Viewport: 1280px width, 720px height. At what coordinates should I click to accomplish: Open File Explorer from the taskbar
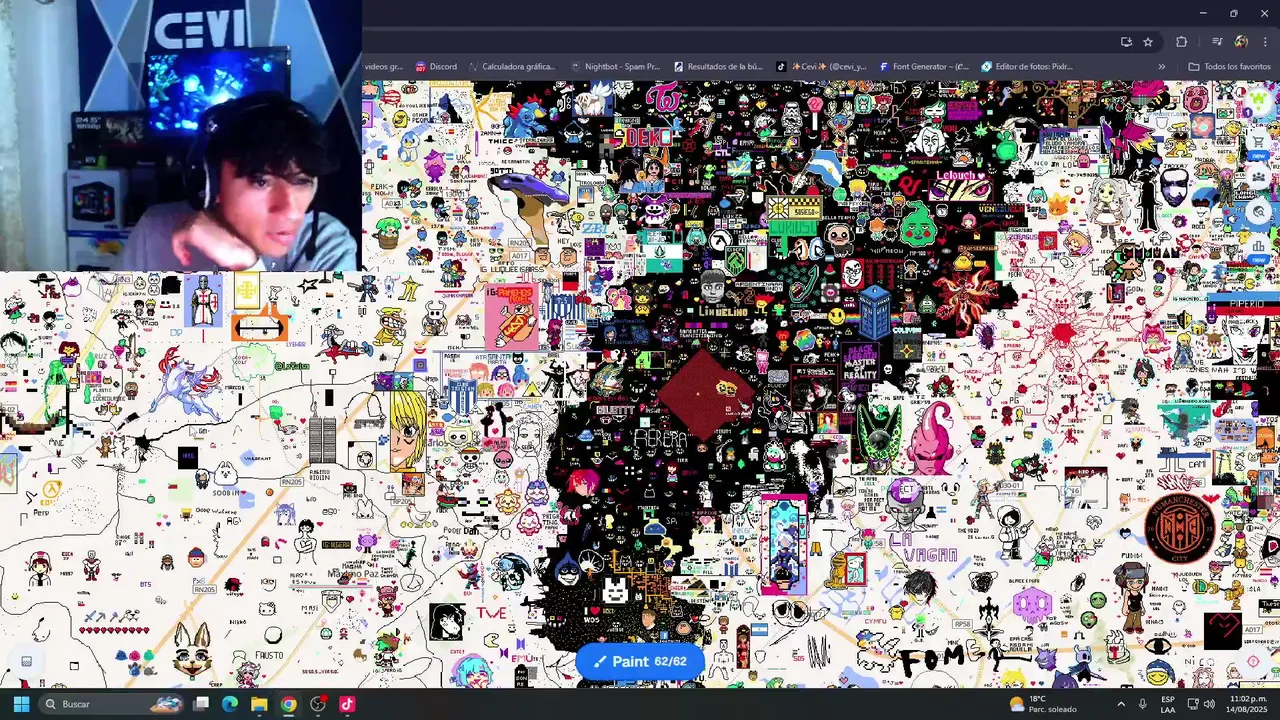[259, 704]
